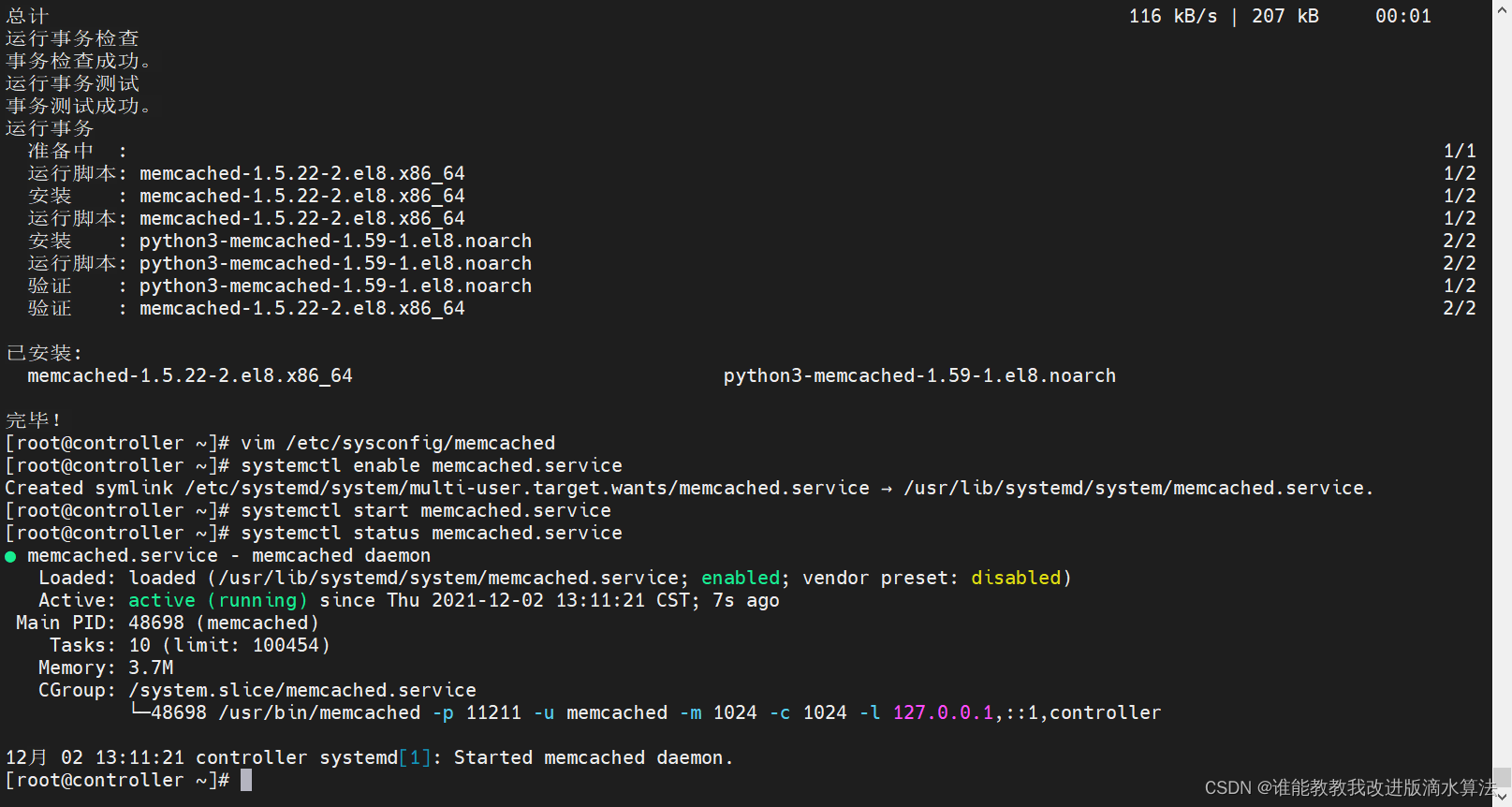Click the '12月 02 13:11:21' log timestamp
1512x807 pixels.
click(x=95, y=757)
